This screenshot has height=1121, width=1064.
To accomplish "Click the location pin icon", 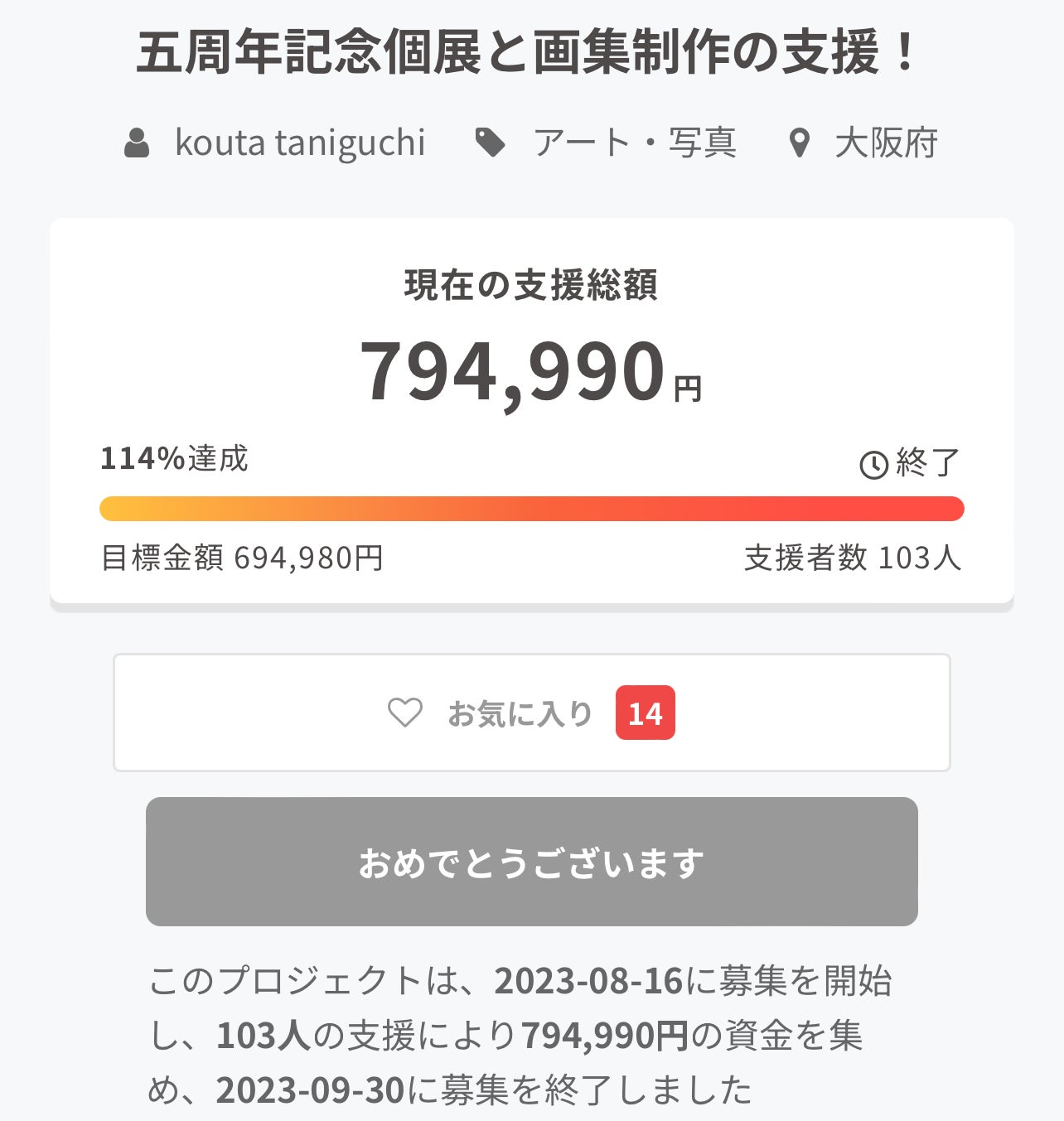I will (x=799, y=143).
